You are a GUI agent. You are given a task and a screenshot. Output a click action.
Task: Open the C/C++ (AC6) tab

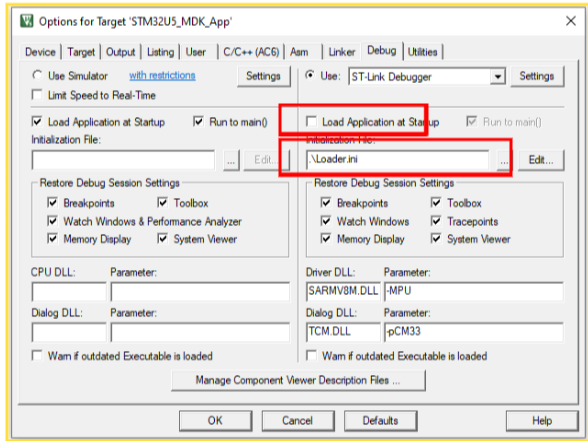click(251, 52)
